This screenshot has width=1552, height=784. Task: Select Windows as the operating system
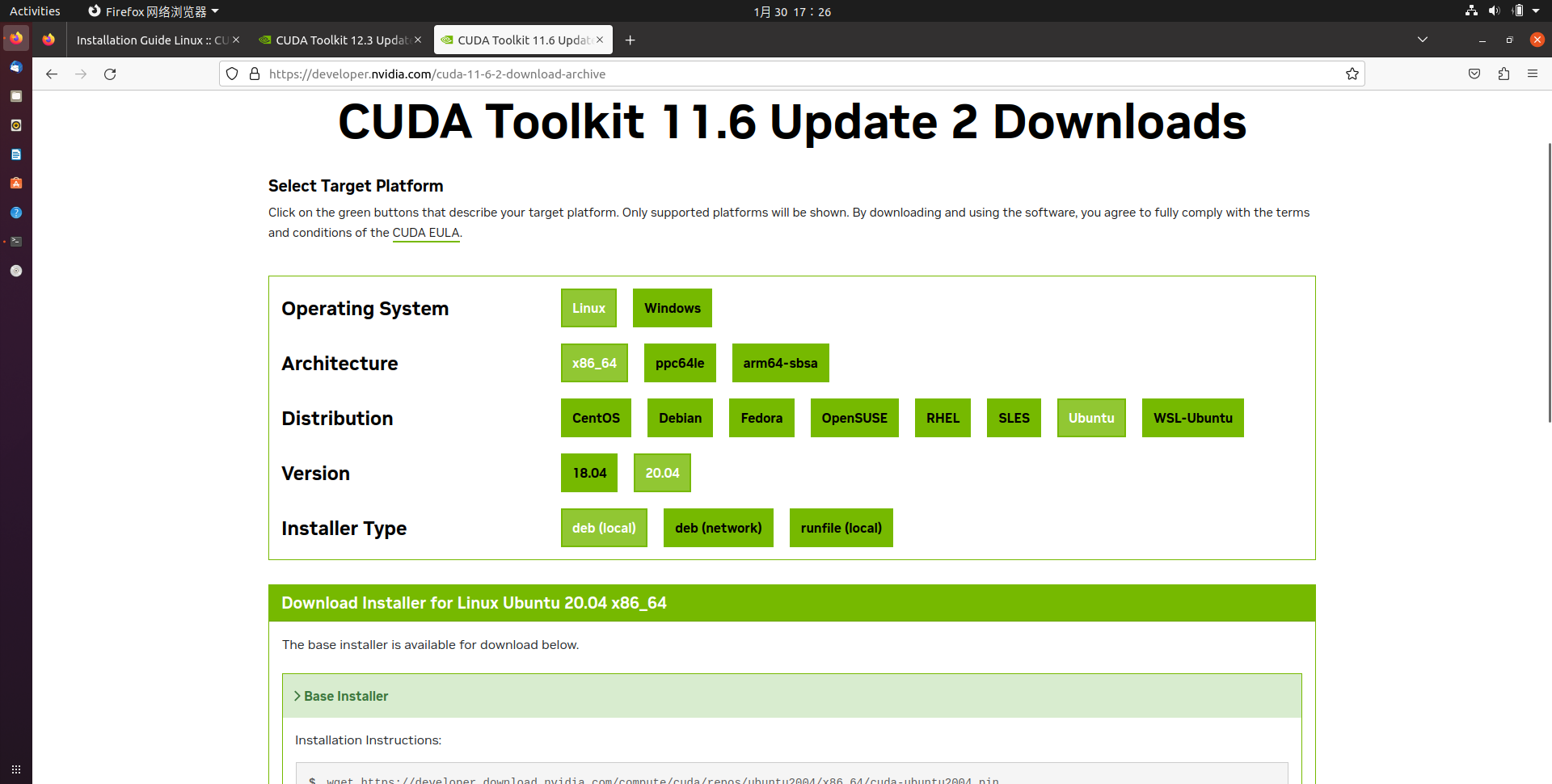[x=672, y=308]
